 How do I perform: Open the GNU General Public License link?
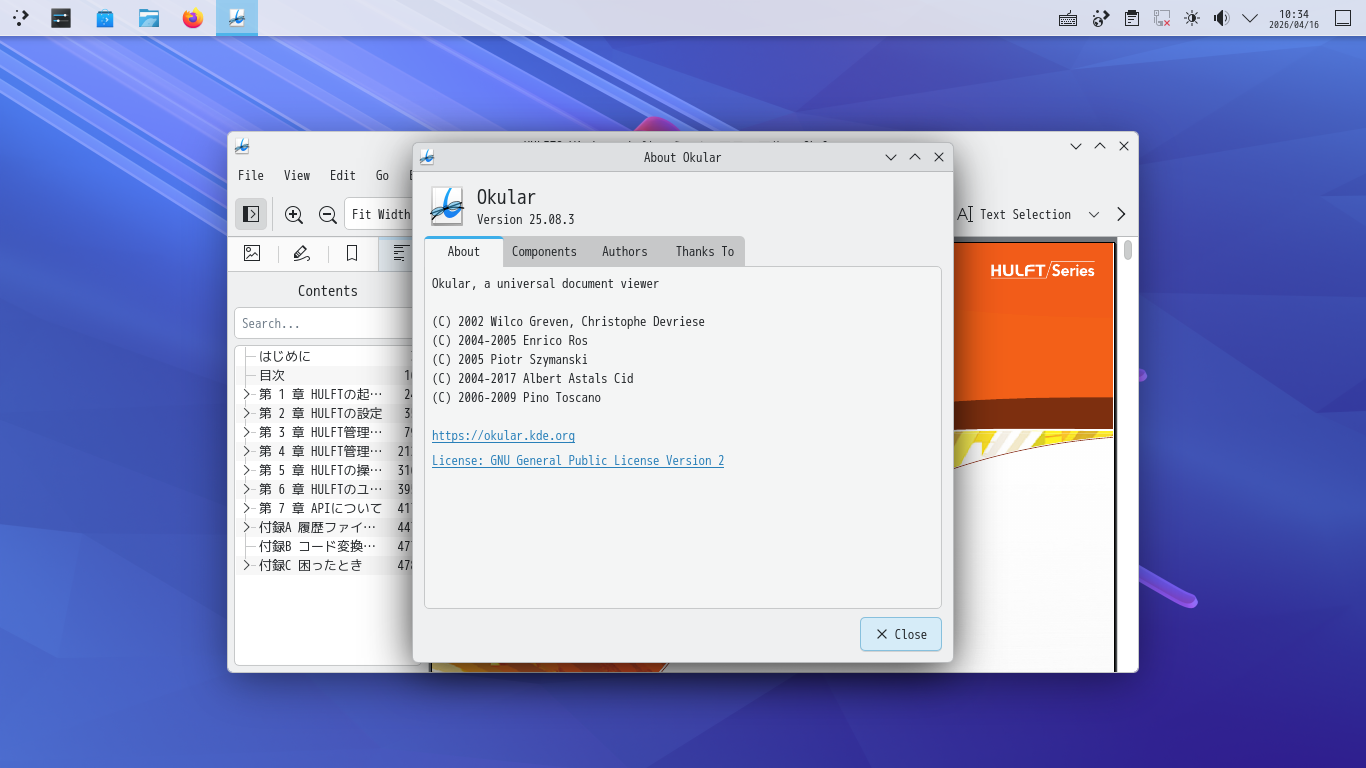[578, 461]
